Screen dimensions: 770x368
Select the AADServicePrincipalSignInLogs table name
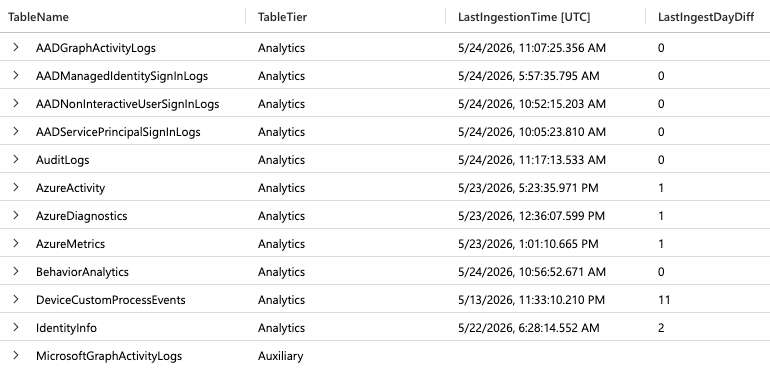(x=118, y=132)
